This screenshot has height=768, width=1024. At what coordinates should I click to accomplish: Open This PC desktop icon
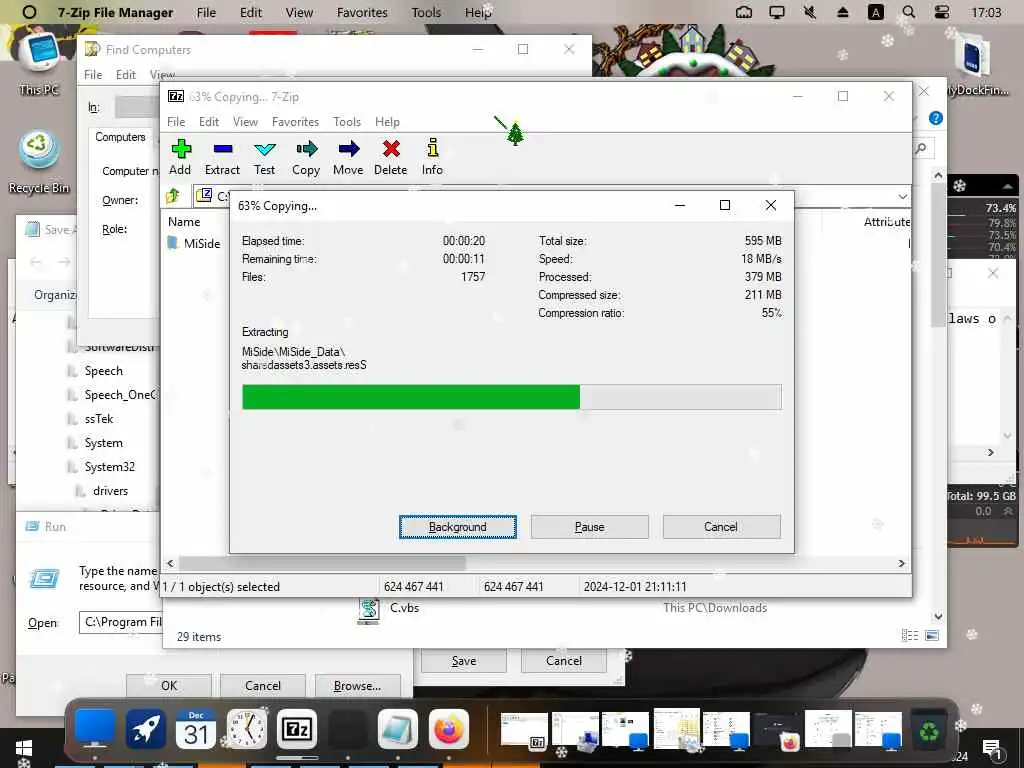pos(39,64)
